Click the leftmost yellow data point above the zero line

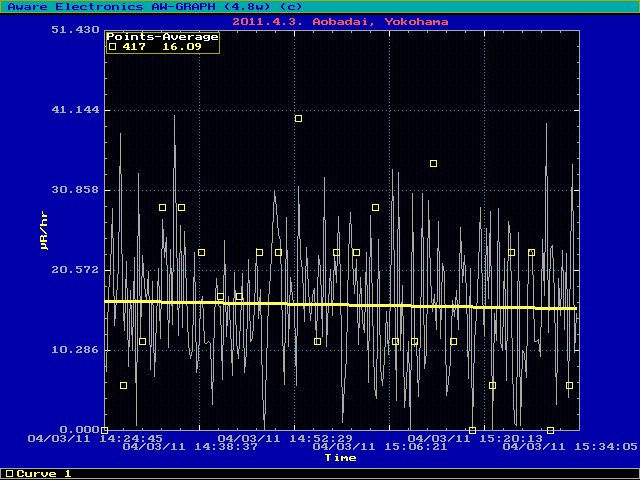(123, 385)
